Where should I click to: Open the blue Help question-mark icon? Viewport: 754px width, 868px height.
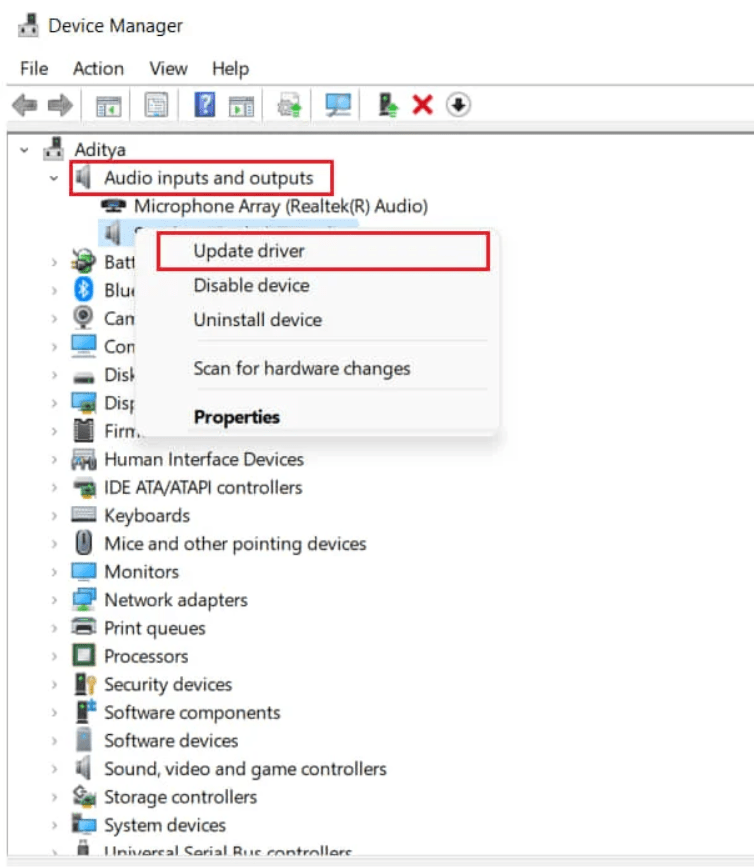point(204,105)
